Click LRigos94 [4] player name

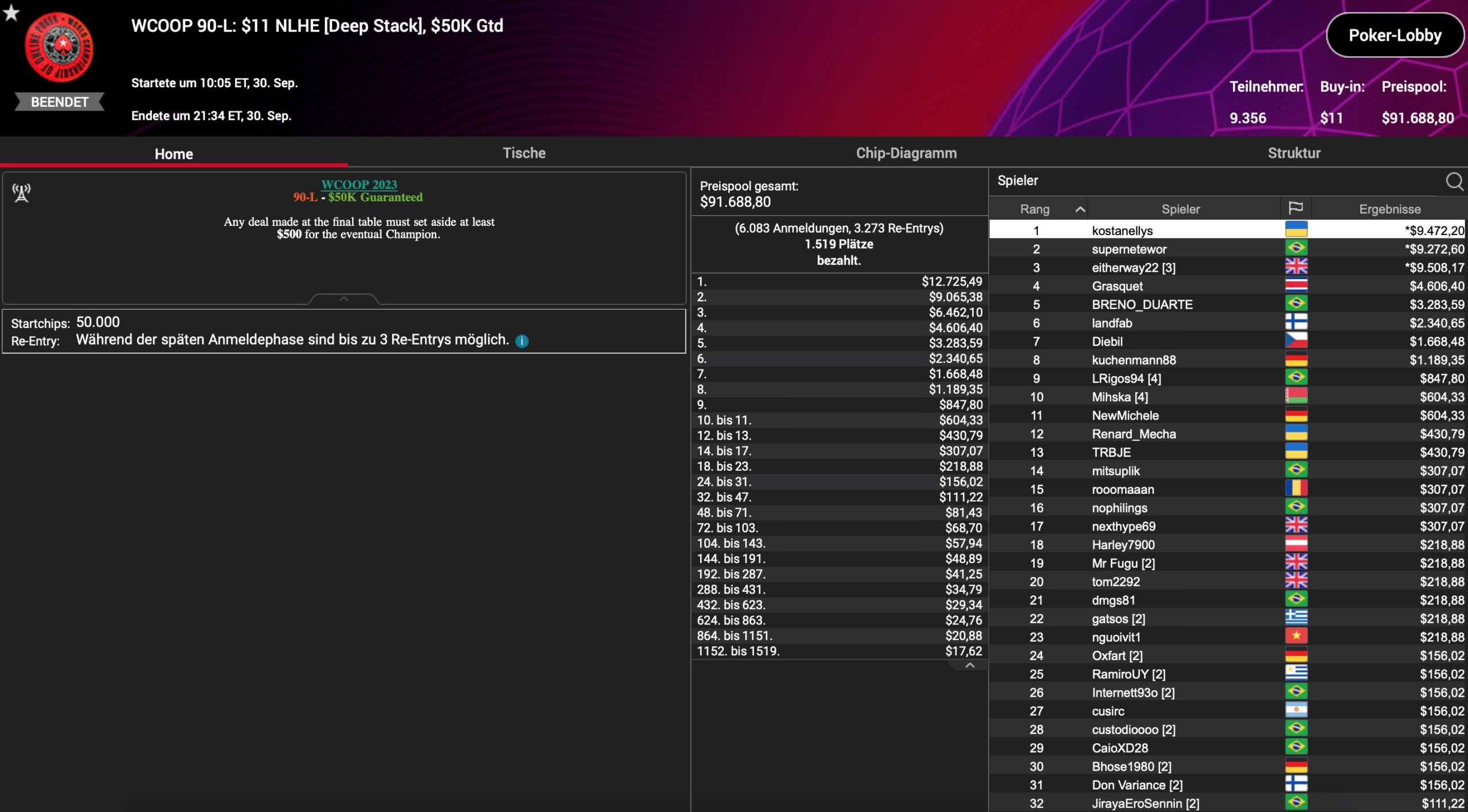[1126, 378]
